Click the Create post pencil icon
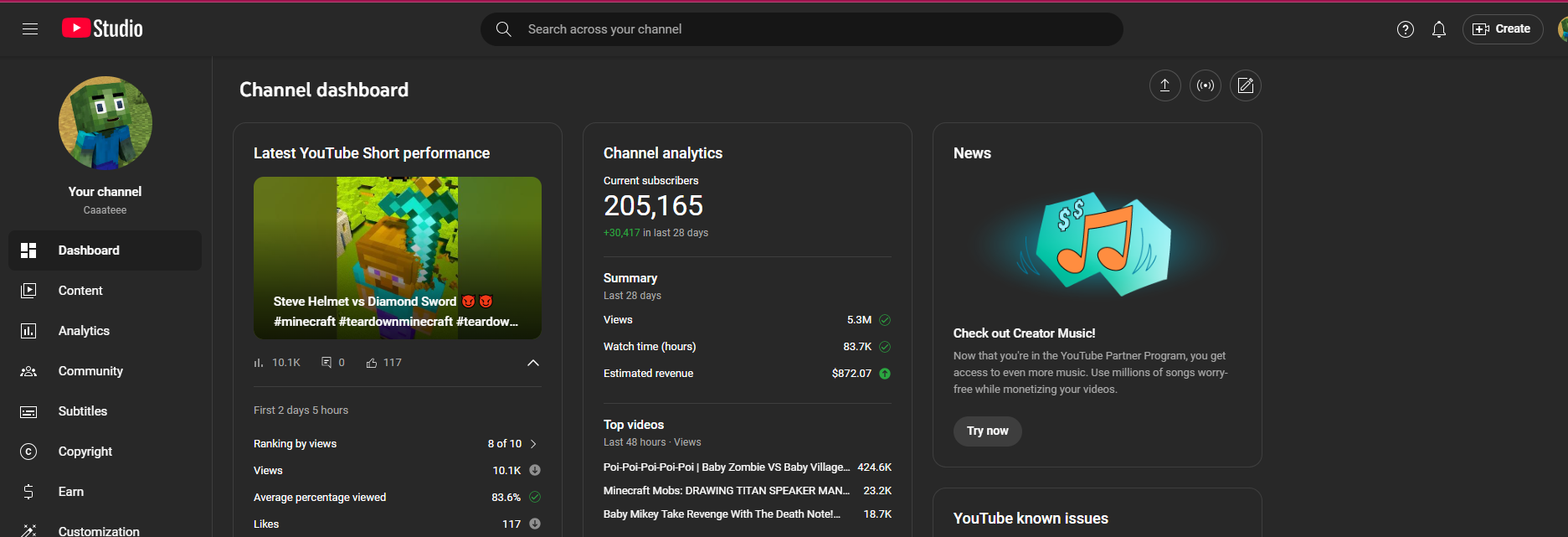This screenshot has height=537, width=1568. click(x=1246, y=85)
